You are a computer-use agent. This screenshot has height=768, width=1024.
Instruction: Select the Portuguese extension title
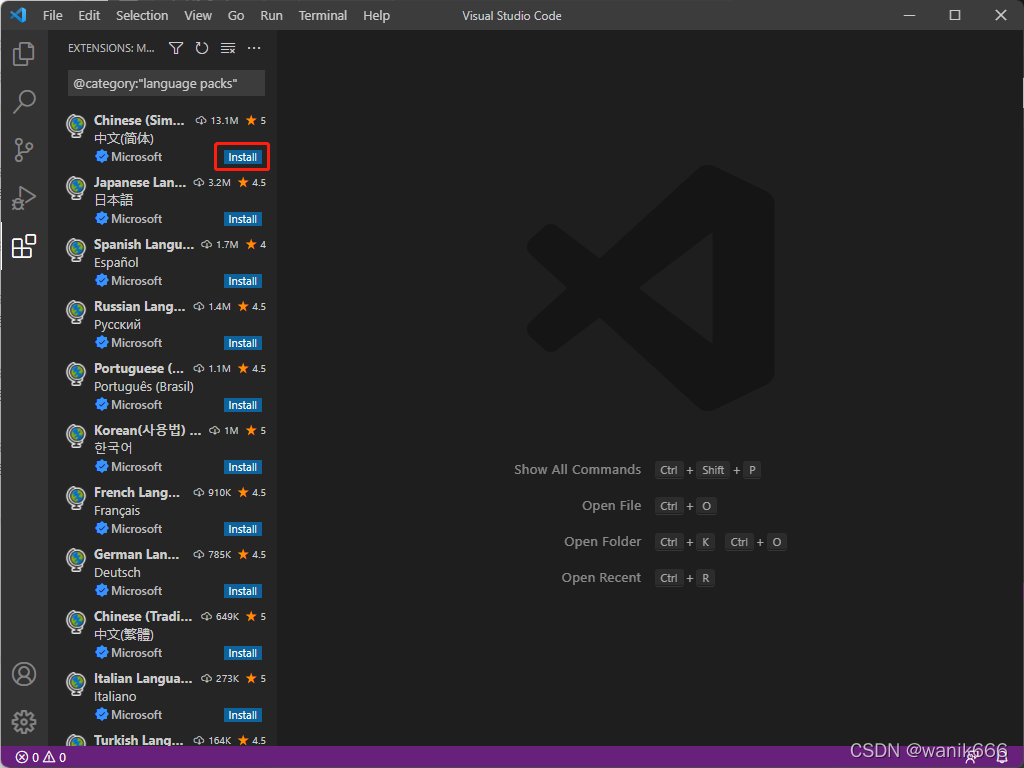click(139, 368)
